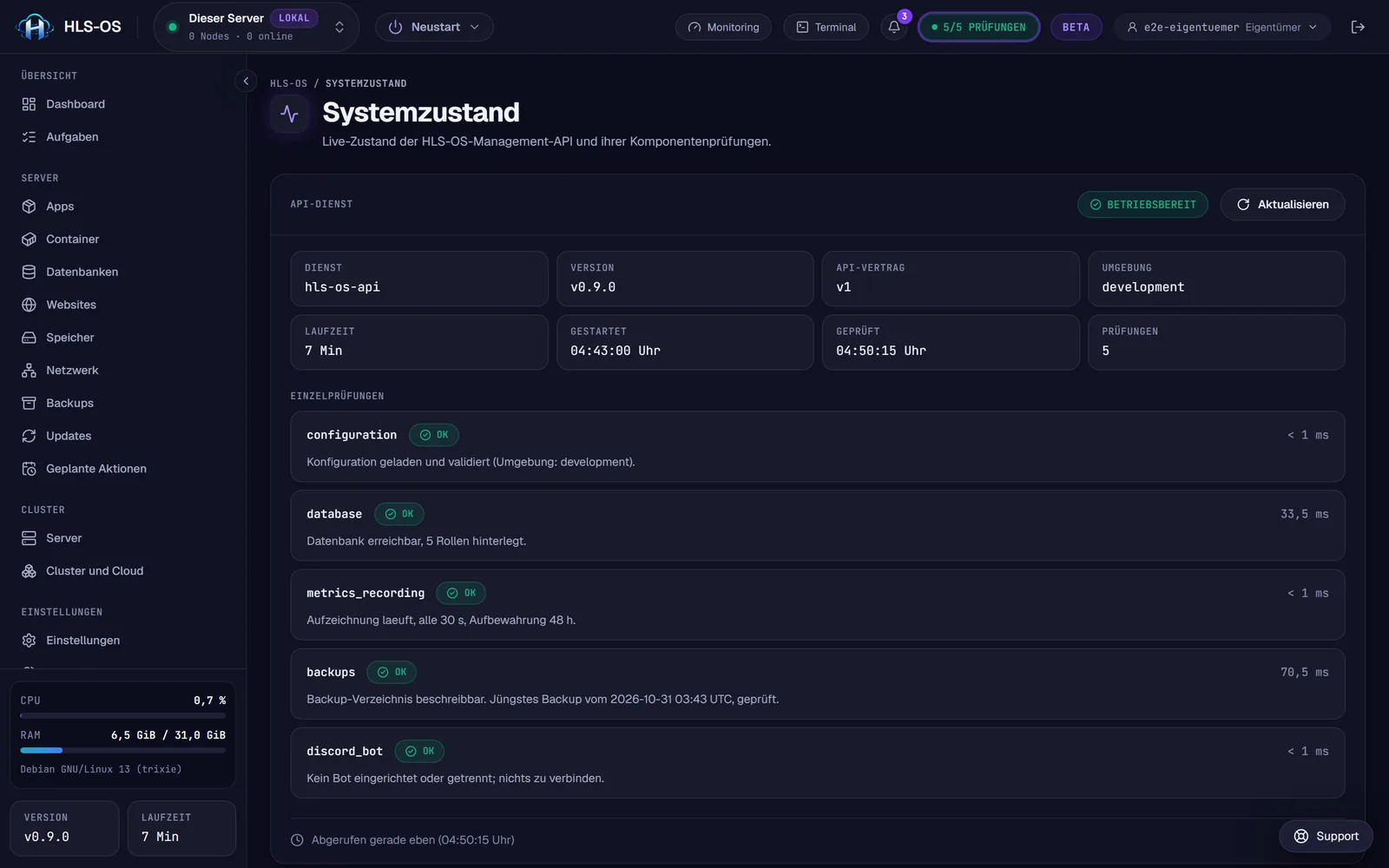This screenshot has height=868, width=1389.
Task: Open the notifications bell icon
Action: (x=894, y=27)
